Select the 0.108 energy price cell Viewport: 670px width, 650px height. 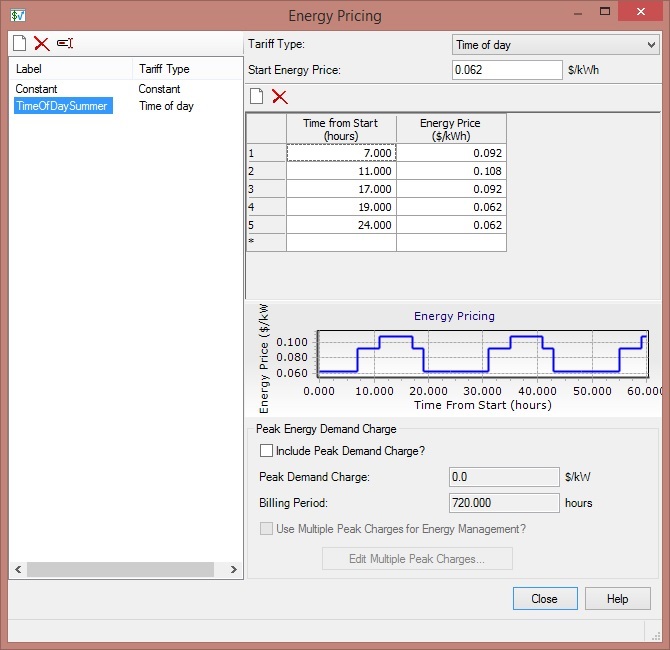(x=451, y=171)
